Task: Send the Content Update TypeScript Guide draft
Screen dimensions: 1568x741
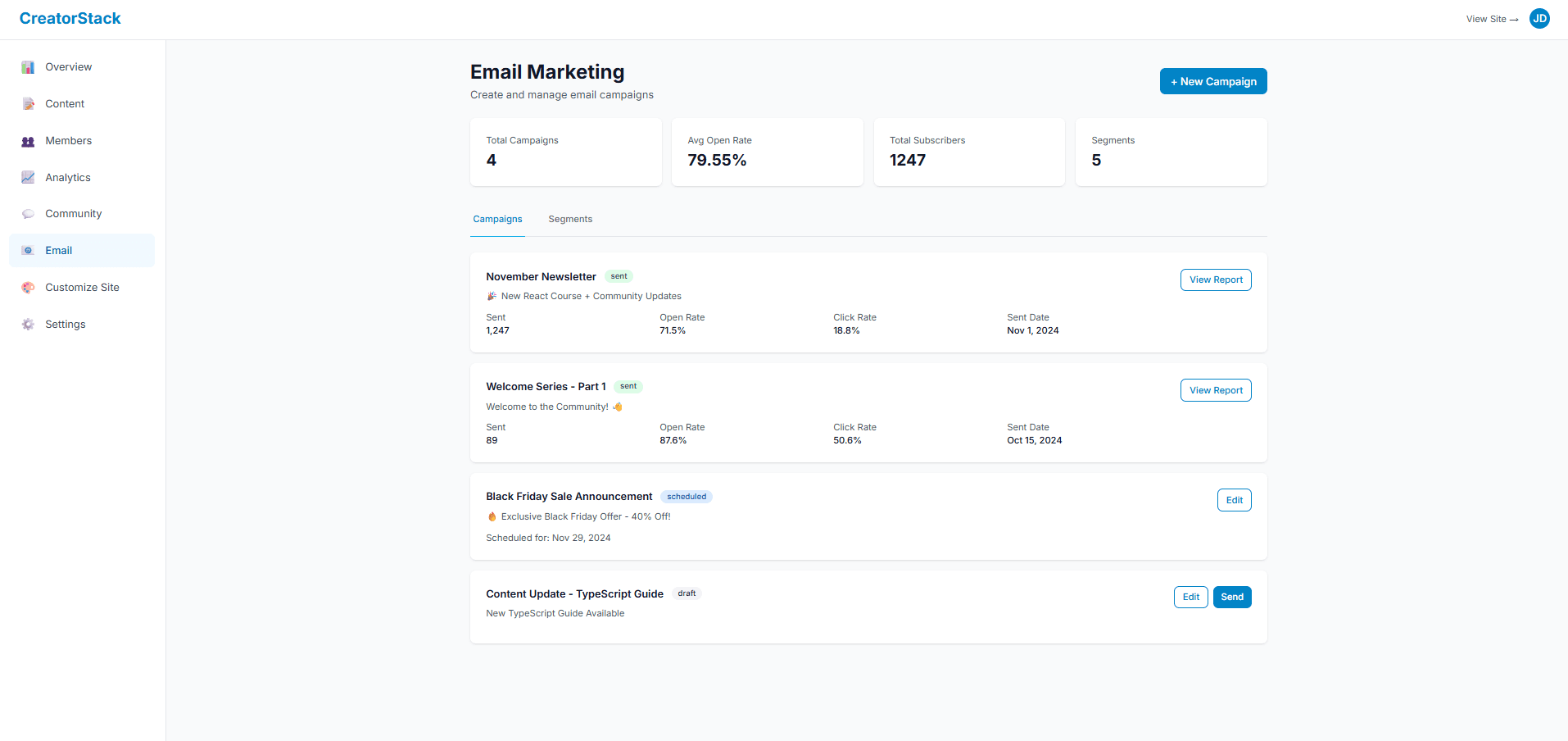Action: tap(1231, 597)
